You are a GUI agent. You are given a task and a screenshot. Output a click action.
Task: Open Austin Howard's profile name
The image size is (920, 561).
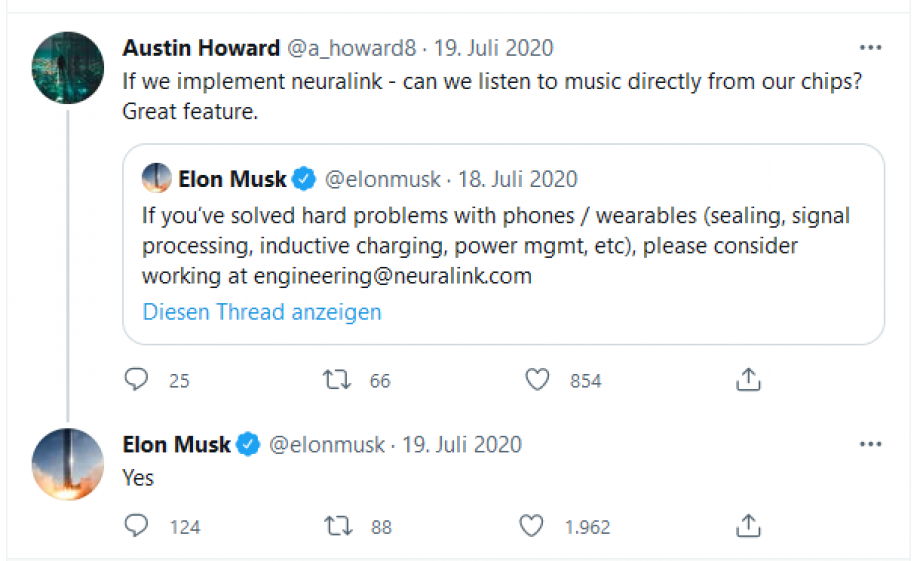pyautogui.click(x=201, y=48)
